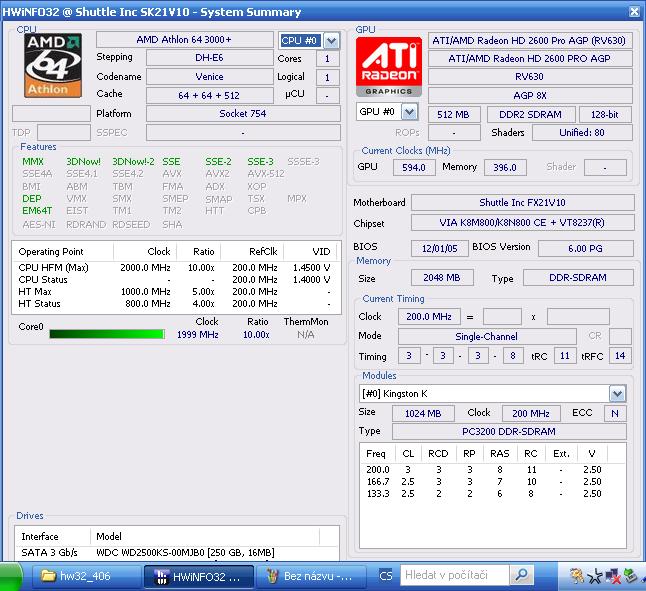Click the 396.0 memory clock value
The height and width of the screenshot is (591, 646).
(505, 168)
